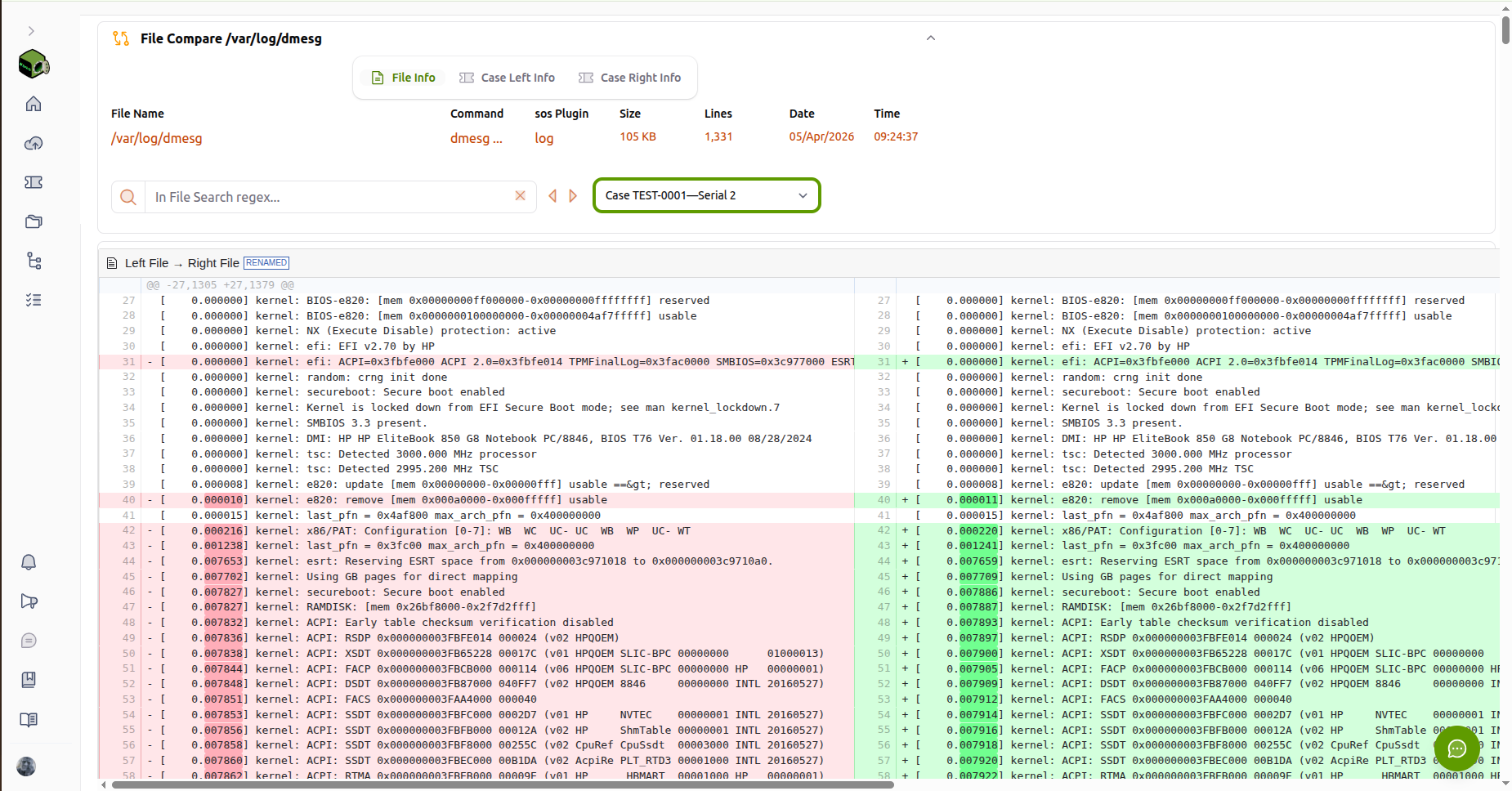Open the cloud upload section
1512x791 pixels.
[33, 143]
